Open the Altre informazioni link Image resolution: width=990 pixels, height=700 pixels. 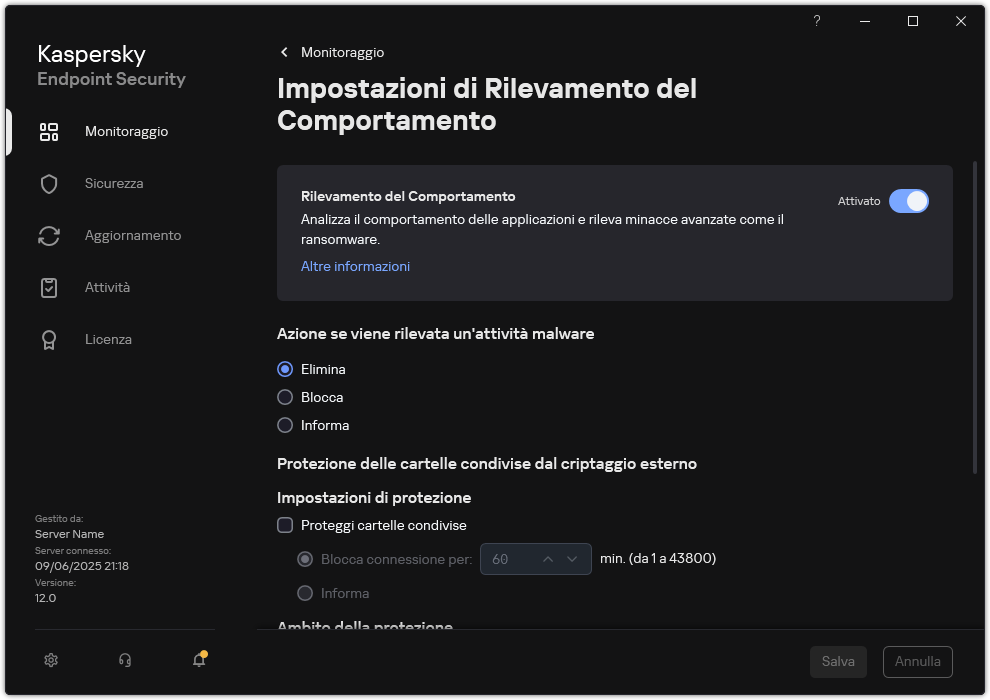(x=355, y=266)
